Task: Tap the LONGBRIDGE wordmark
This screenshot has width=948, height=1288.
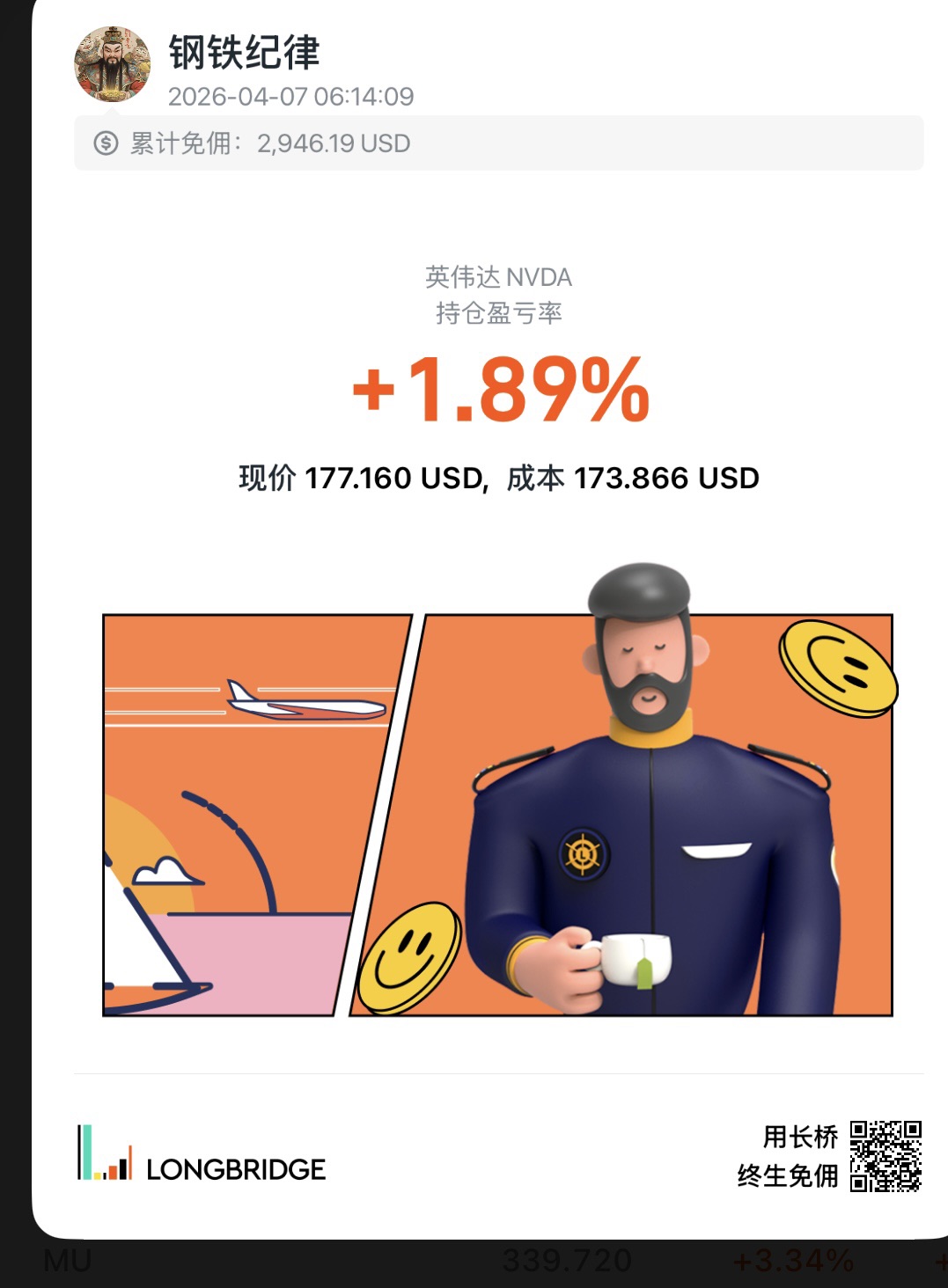Action: point(236,1169)
